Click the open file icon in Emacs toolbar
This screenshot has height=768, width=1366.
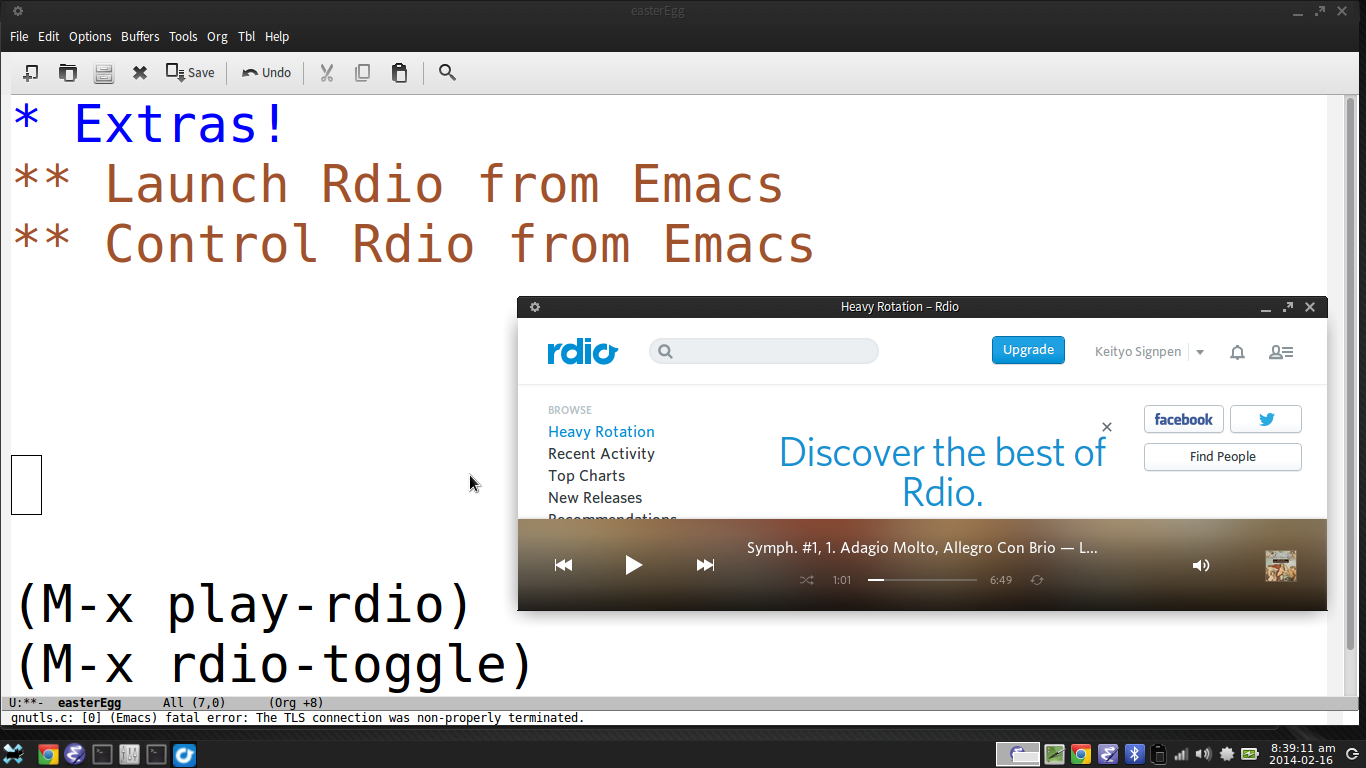pos(67,73)
